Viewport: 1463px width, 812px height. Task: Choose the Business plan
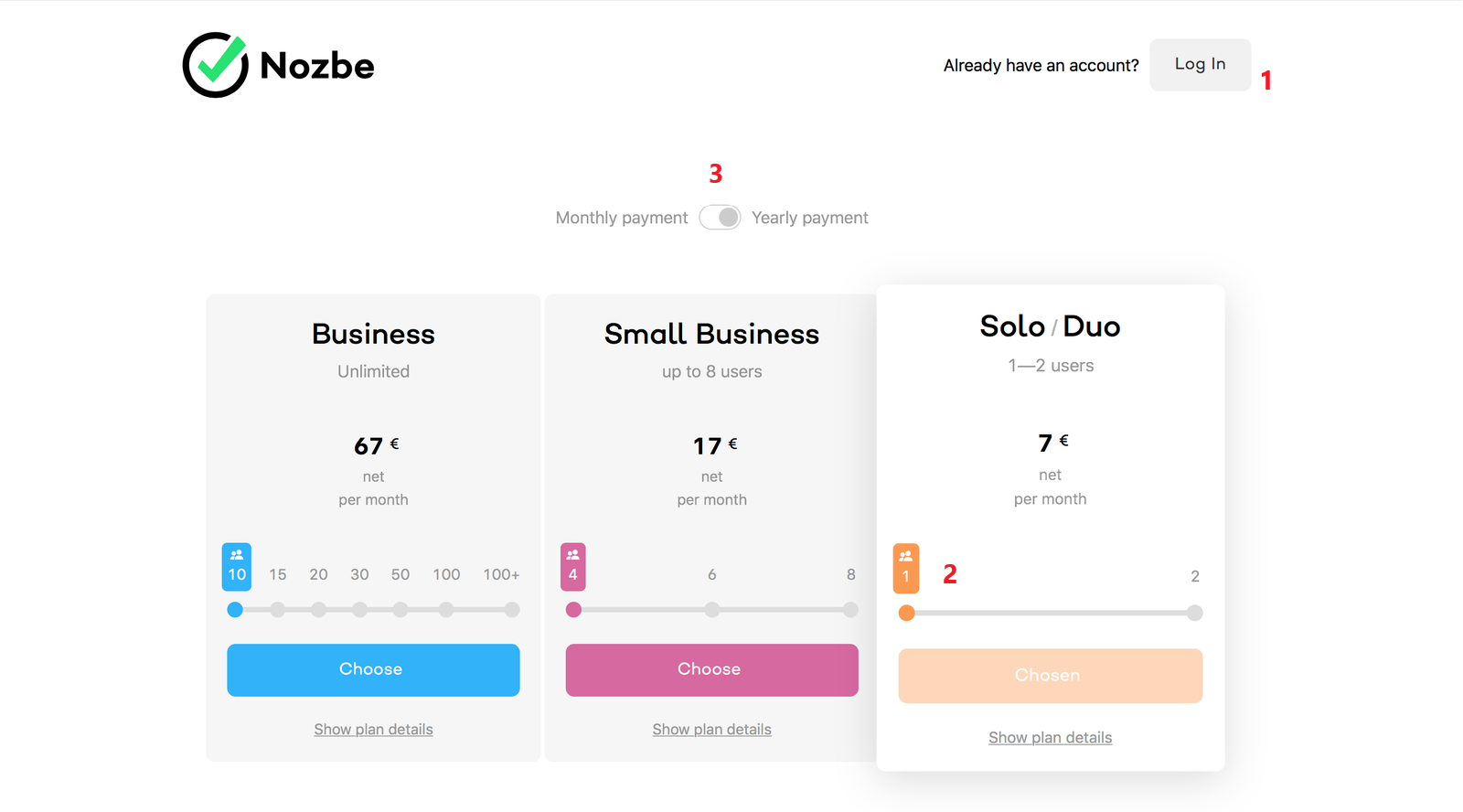coord(373,669)
